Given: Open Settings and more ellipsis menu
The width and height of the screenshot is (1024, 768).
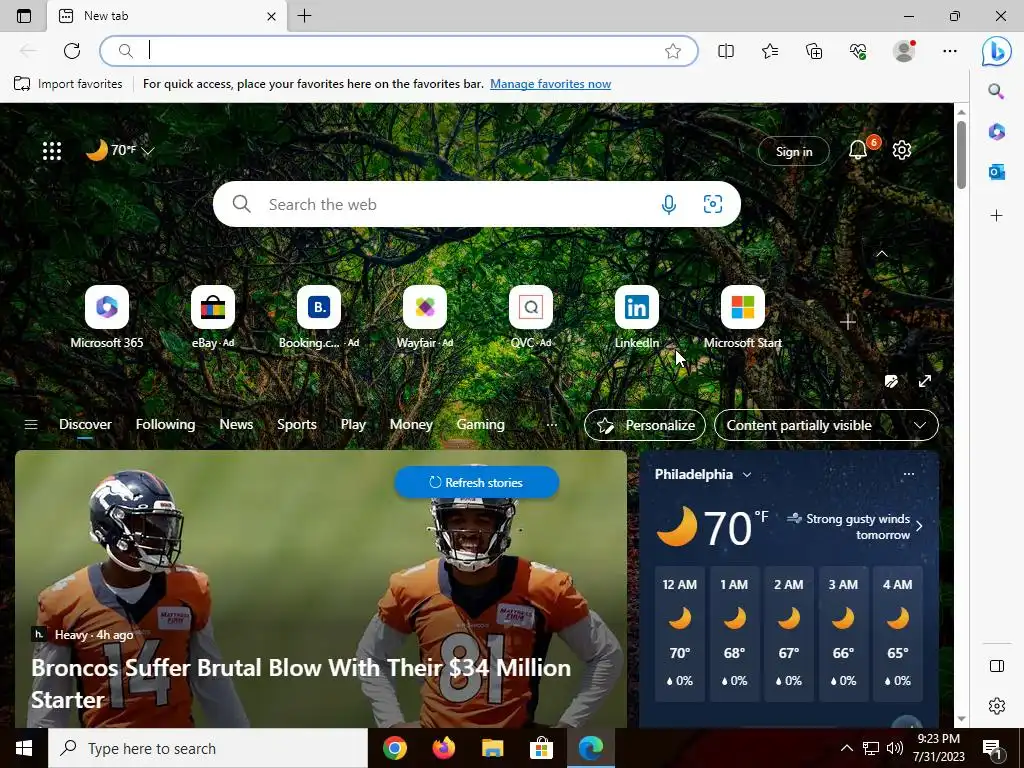Looking at the screenshot, I should pos(950,51).
